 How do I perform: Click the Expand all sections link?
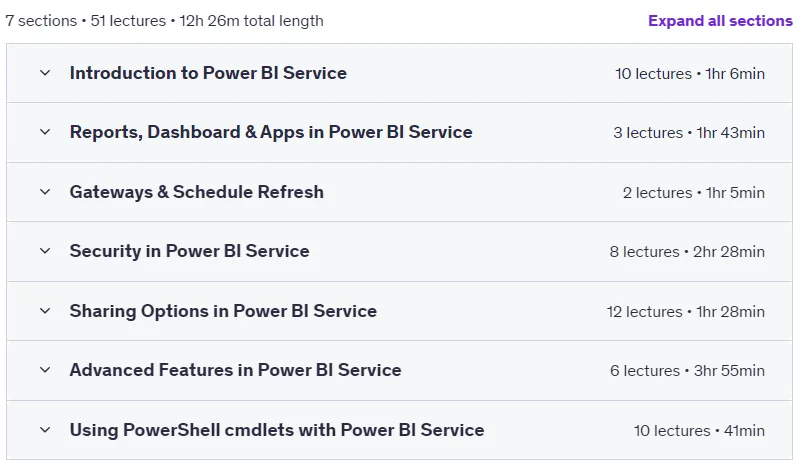pos(720,21)
